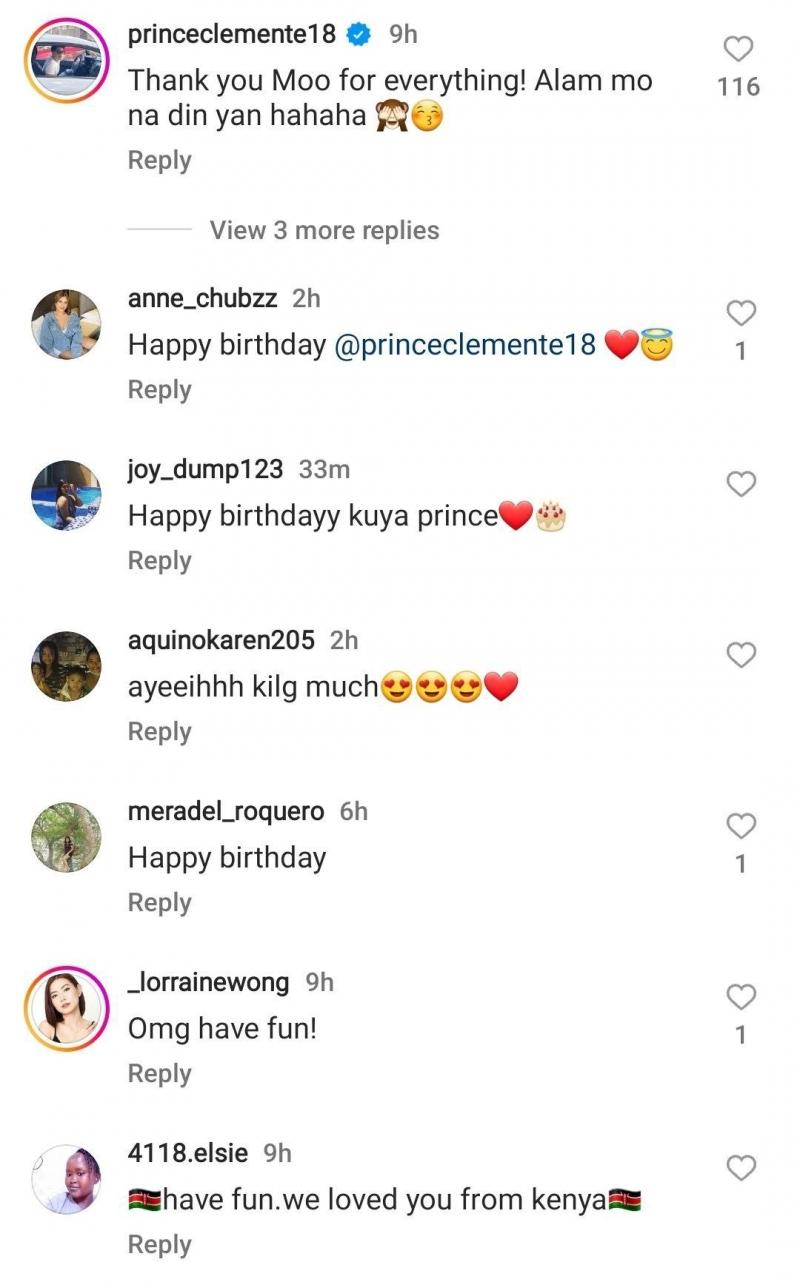The height and width of the screenshot is (1282, 800).
Task: Reply to joy_dump123's comment
Action: tap(159, 561)
